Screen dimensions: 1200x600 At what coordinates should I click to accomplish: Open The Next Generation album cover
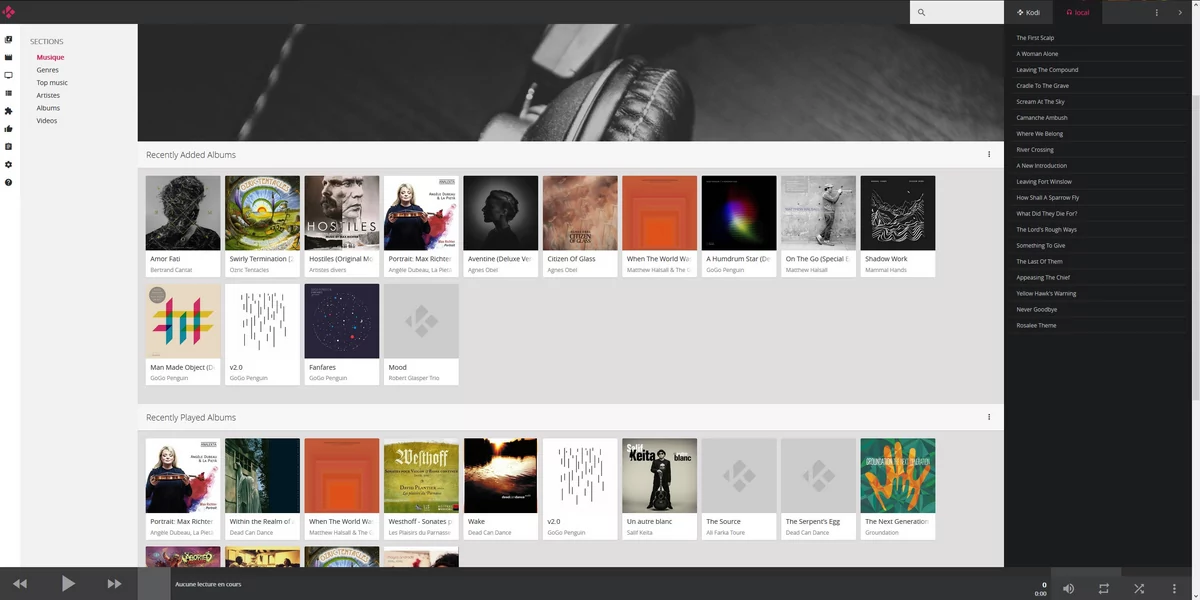pyautogui.click(x=898, y=475)
